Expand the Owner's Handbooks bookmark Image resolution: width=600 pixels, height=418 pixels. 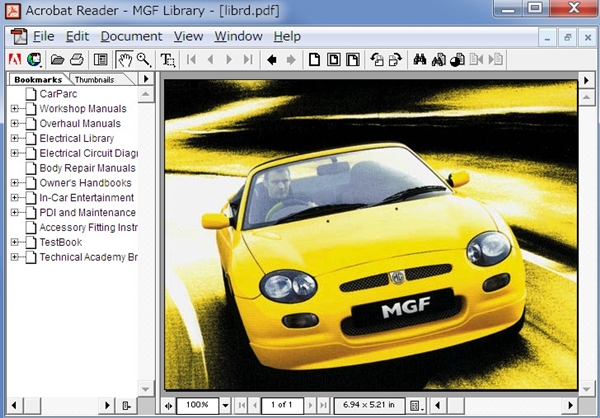pos(15,183)
